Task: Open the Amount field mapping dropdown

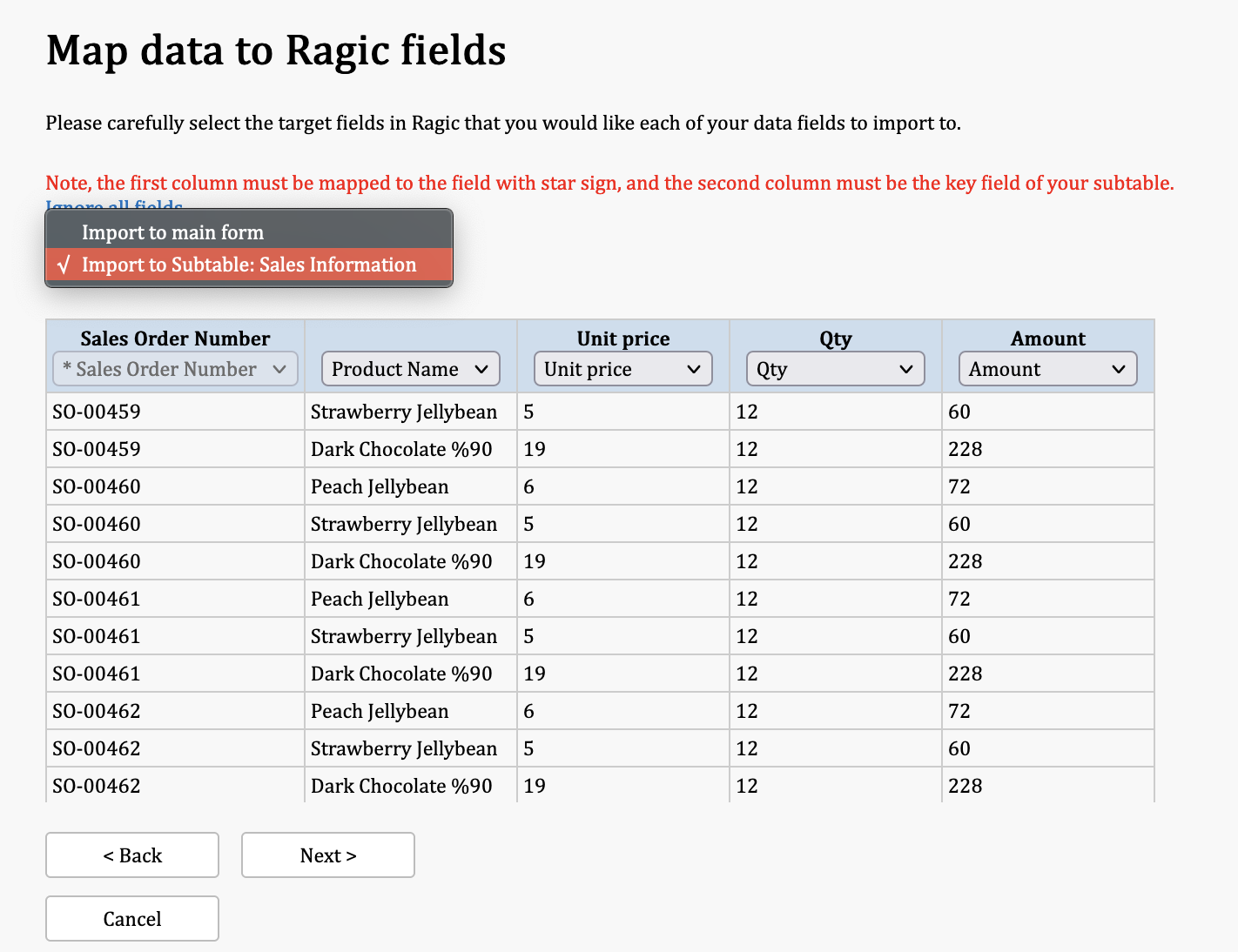Action: point(1048,369)
